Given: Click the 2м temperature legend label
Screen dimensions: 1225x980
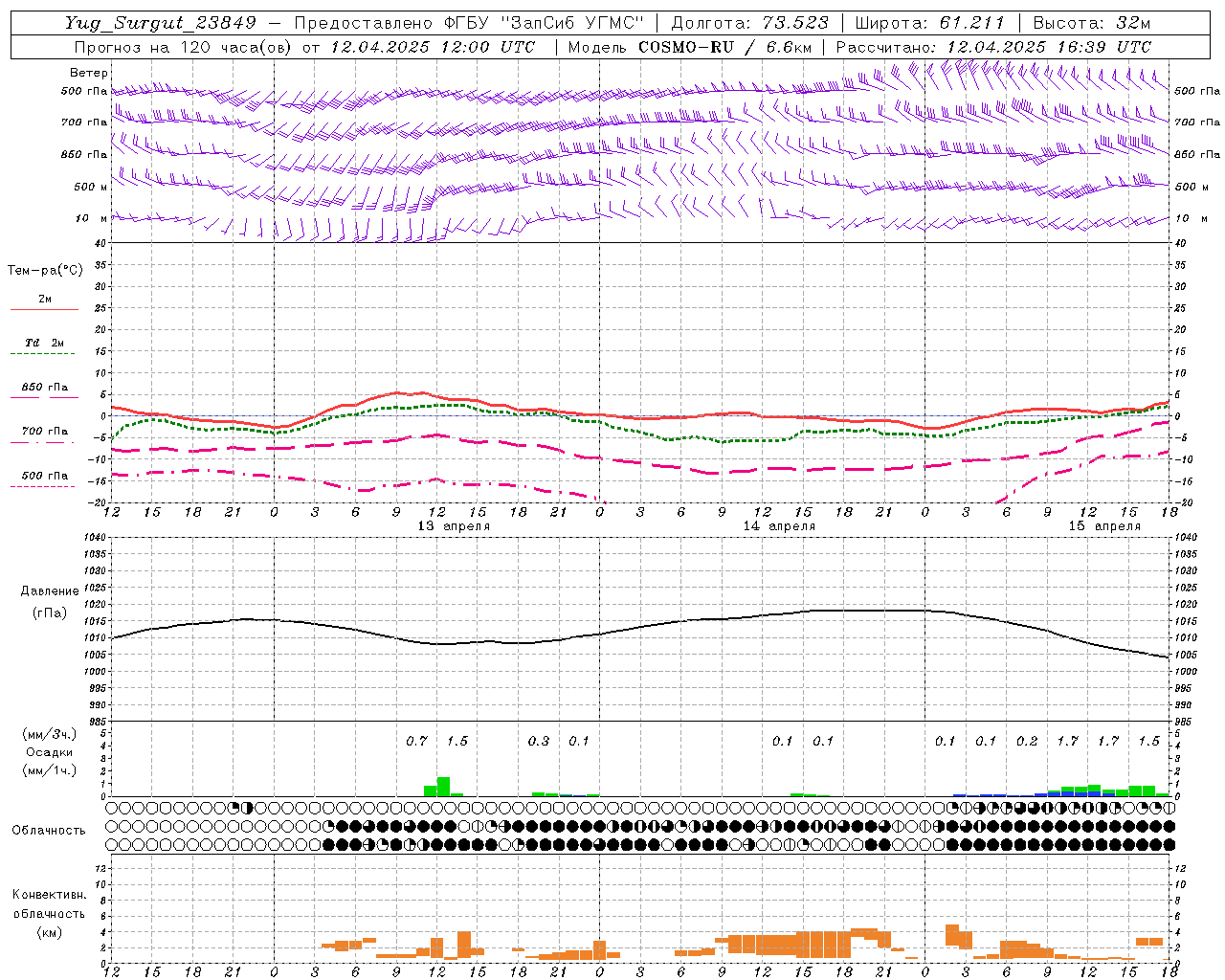Looking at the screenshot, I should [x=45, y=299].
